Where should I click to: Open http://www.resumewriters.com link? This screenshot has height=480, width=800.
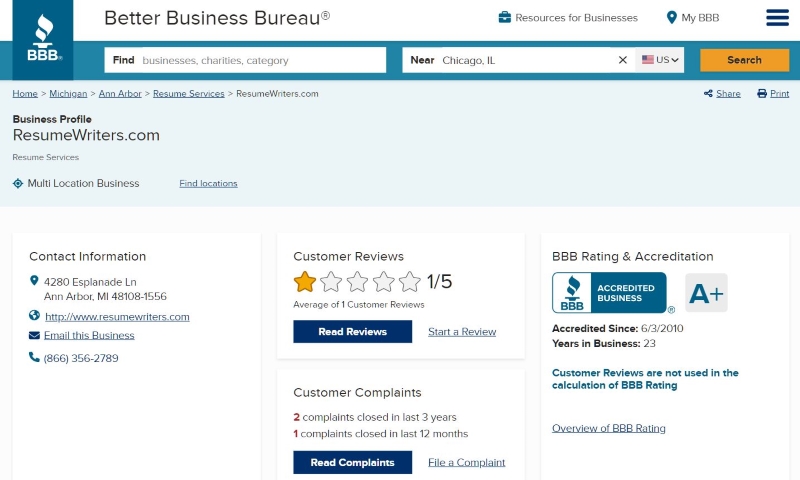point(117,317)
